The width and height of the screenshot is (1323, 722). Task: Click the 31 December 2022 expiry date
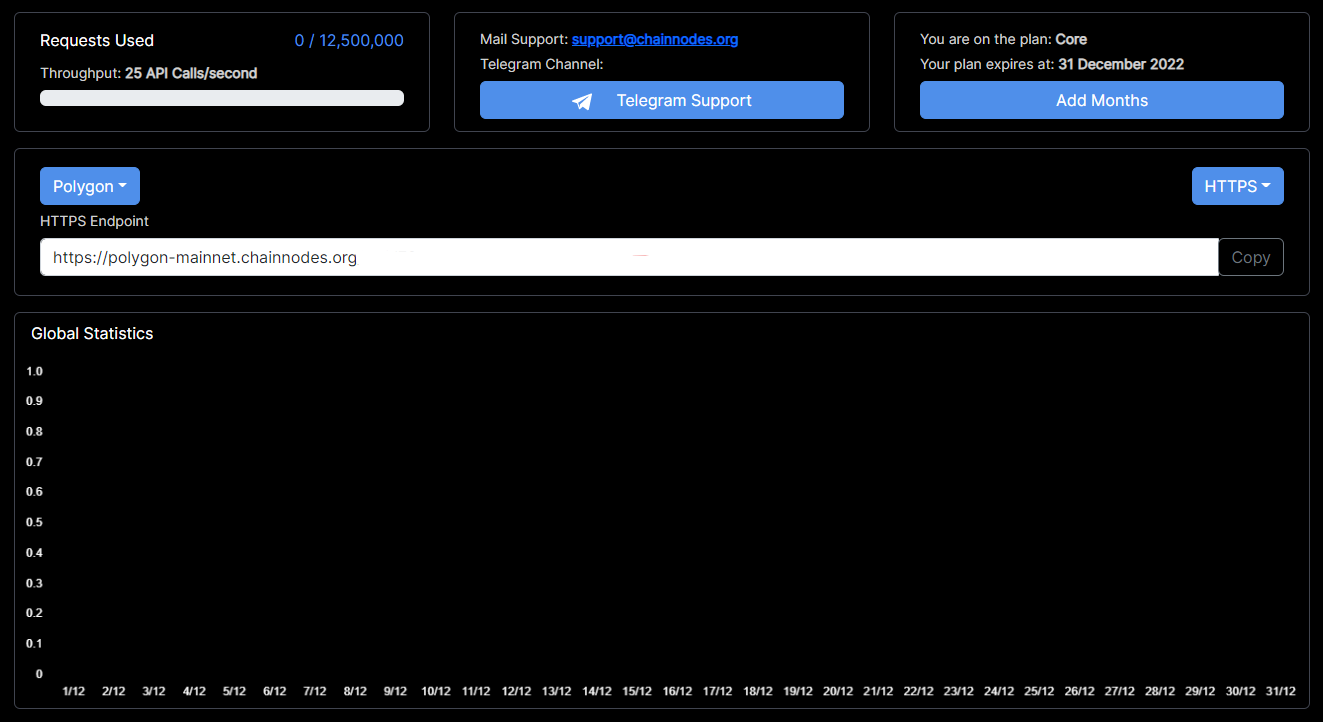[x=1120, y=65]
